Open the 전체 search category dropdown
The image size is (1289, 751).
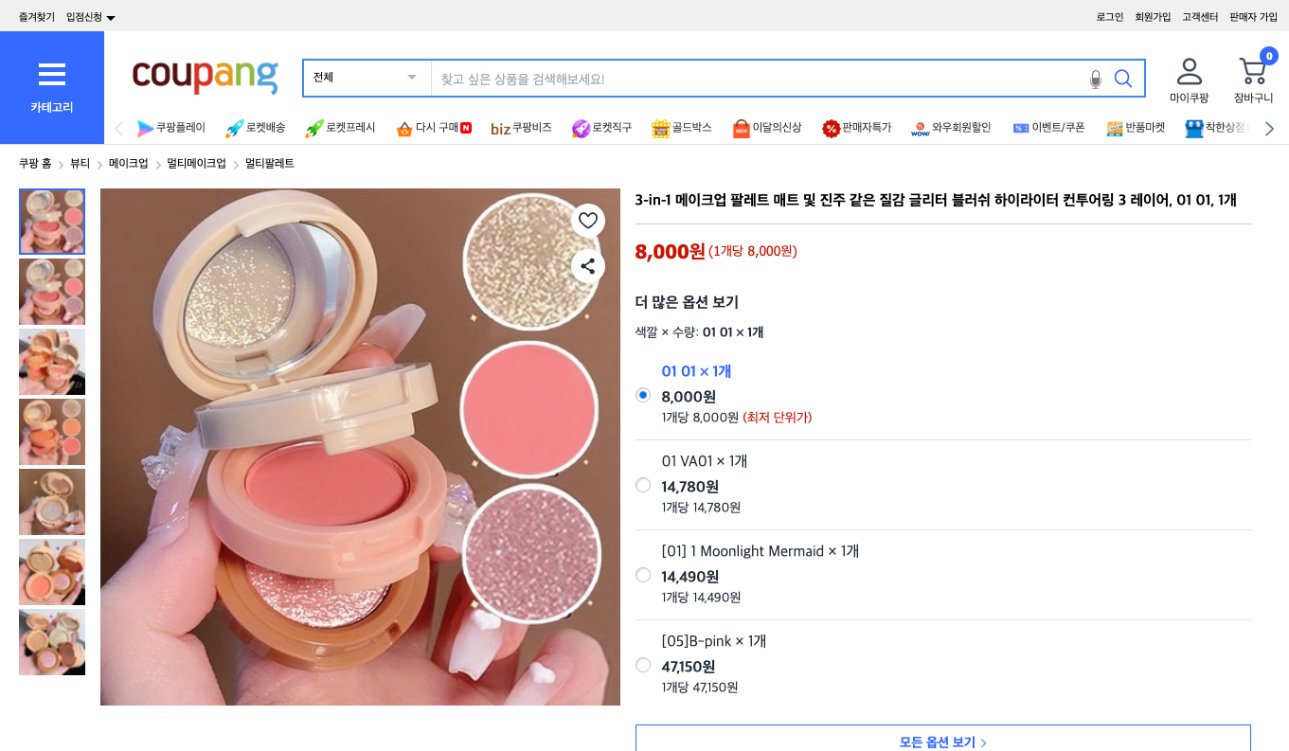(365, 77)
